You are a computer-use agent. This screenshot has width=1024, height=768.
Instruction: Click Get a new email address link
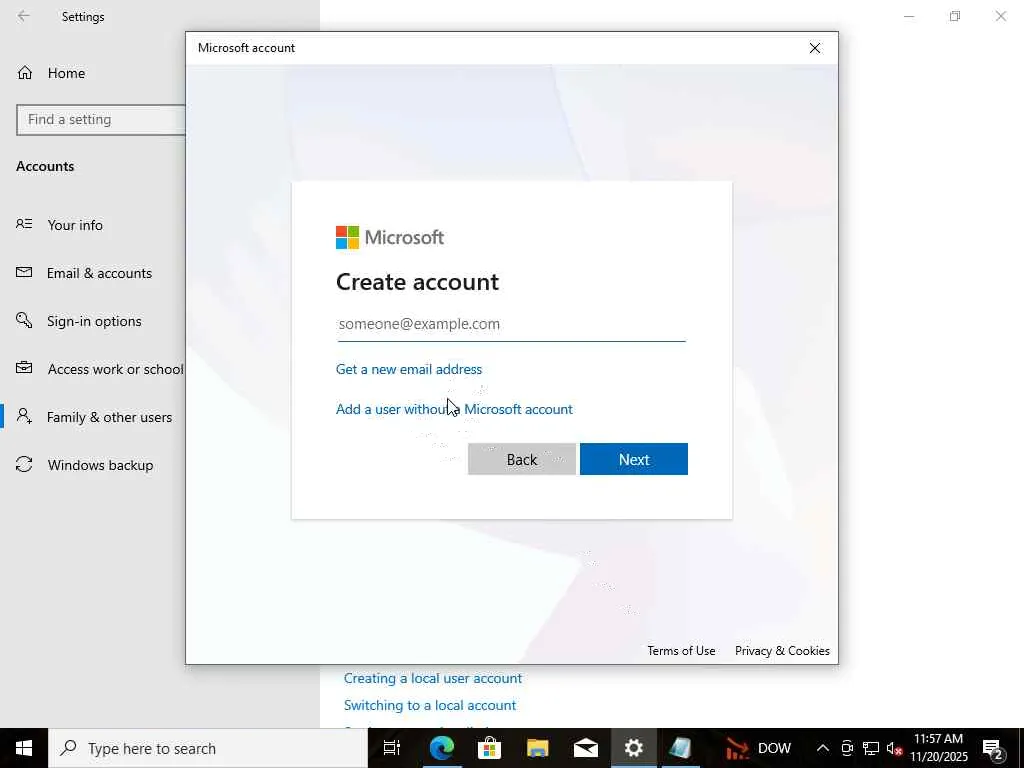(409, 369)
